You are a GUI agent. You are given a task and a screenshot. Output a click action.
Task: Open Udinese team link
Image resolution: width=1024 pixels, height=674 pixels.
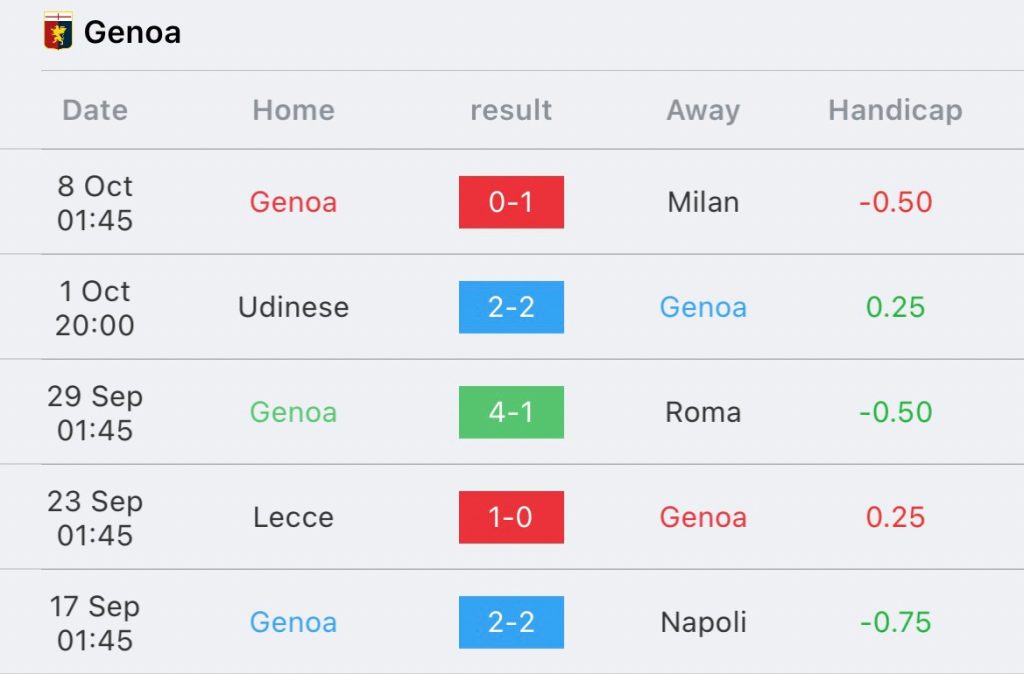click(x=294, y=307)
